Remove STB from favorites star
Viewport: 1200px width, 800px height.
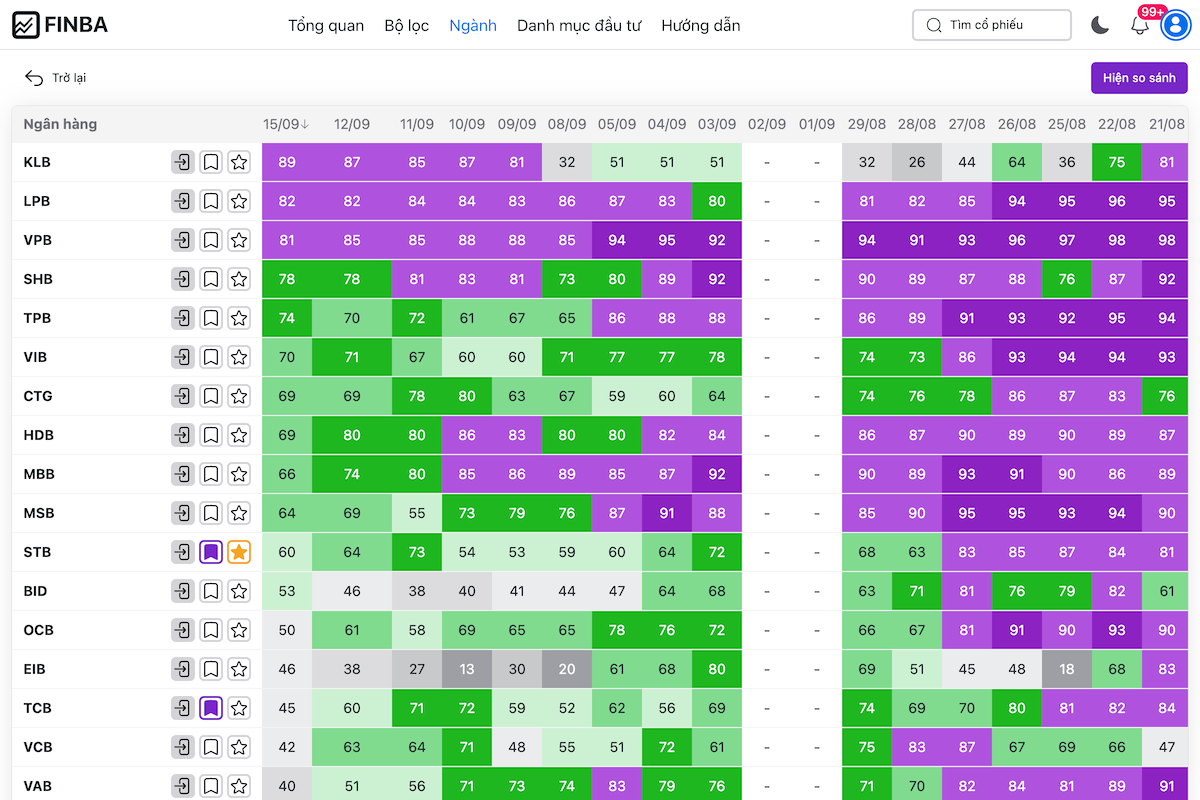[238, 552]
